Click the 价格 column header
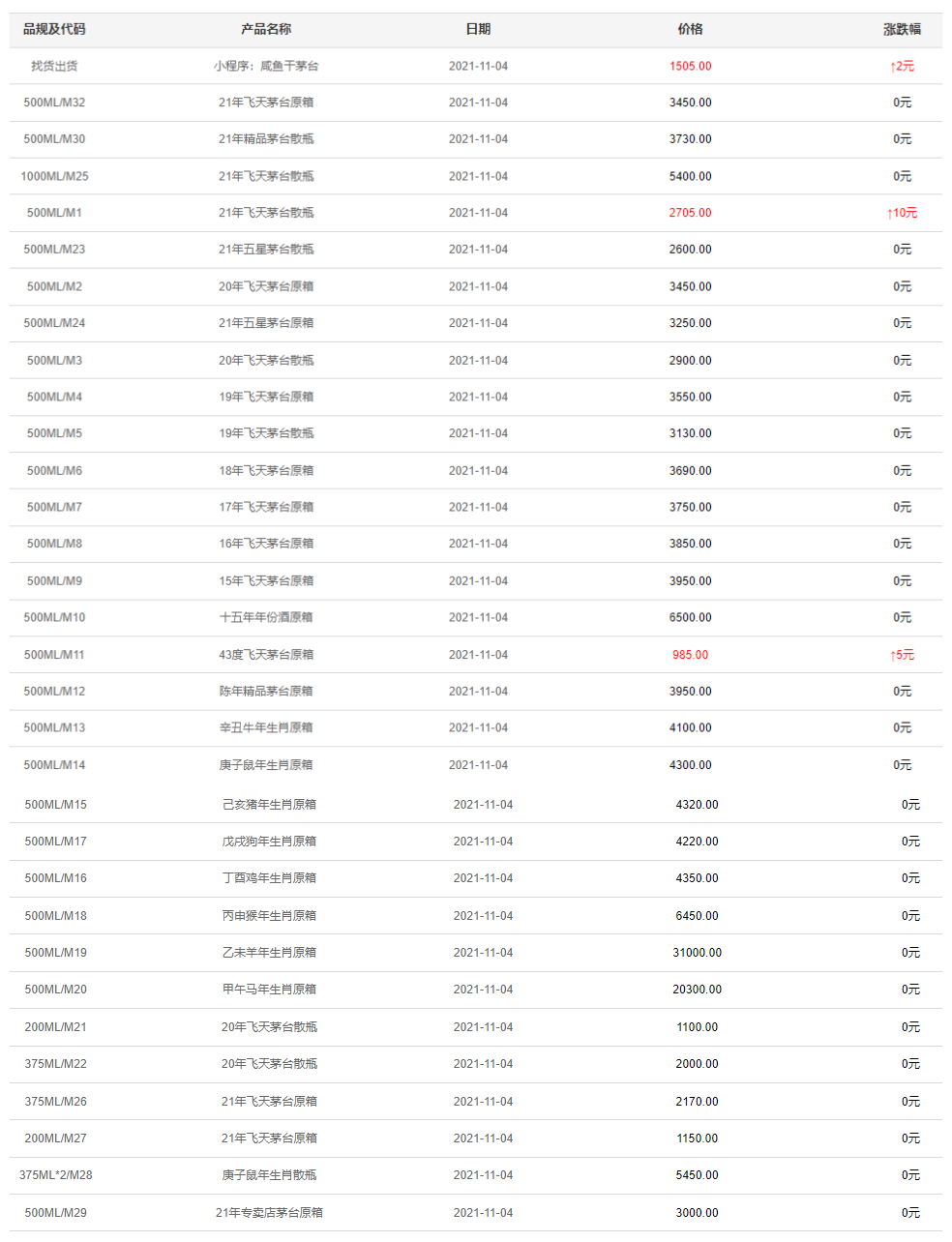 pyautogui.click(x=690, y=29)
